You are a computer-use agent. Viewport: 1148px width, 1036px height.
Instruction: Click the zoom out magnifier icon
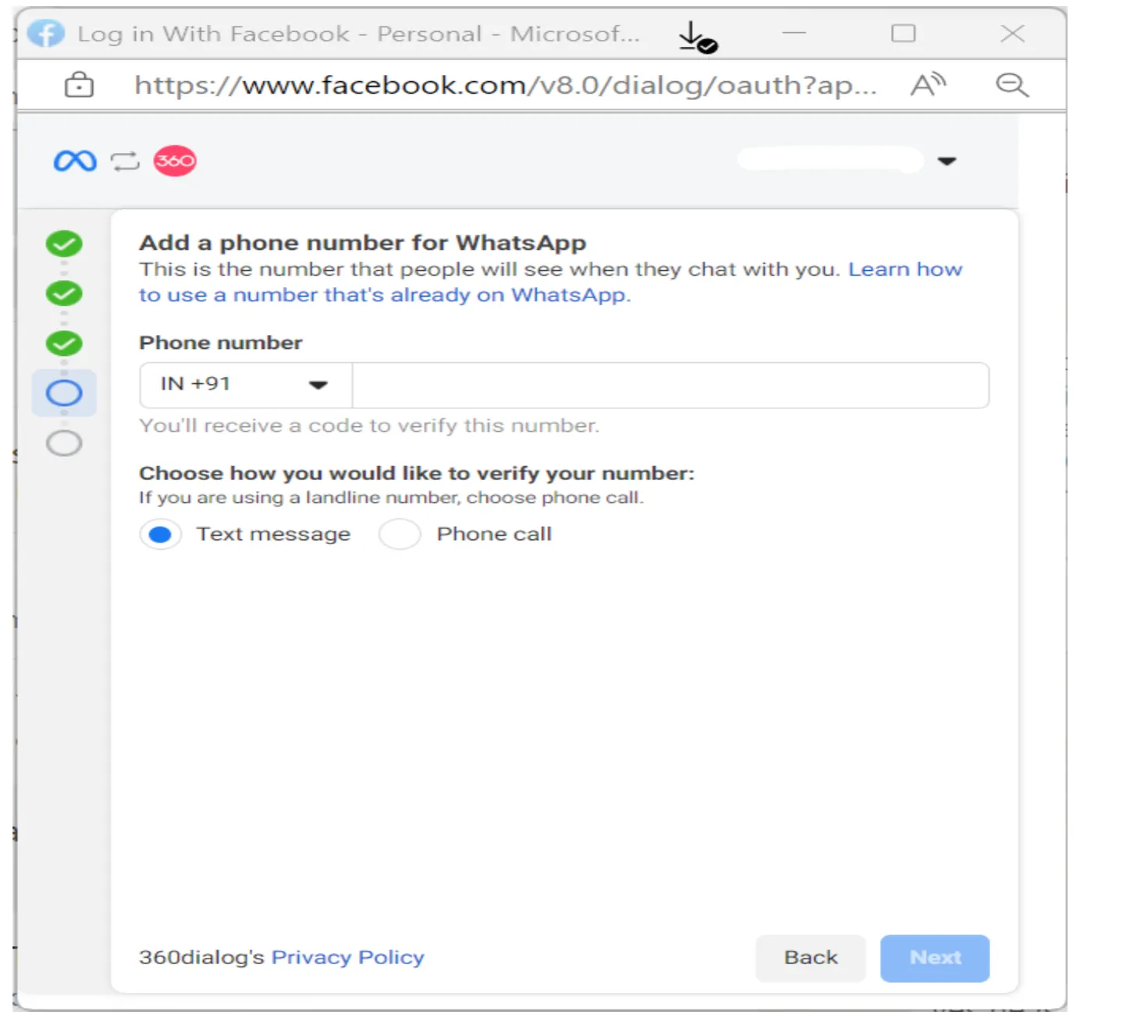1012,84
